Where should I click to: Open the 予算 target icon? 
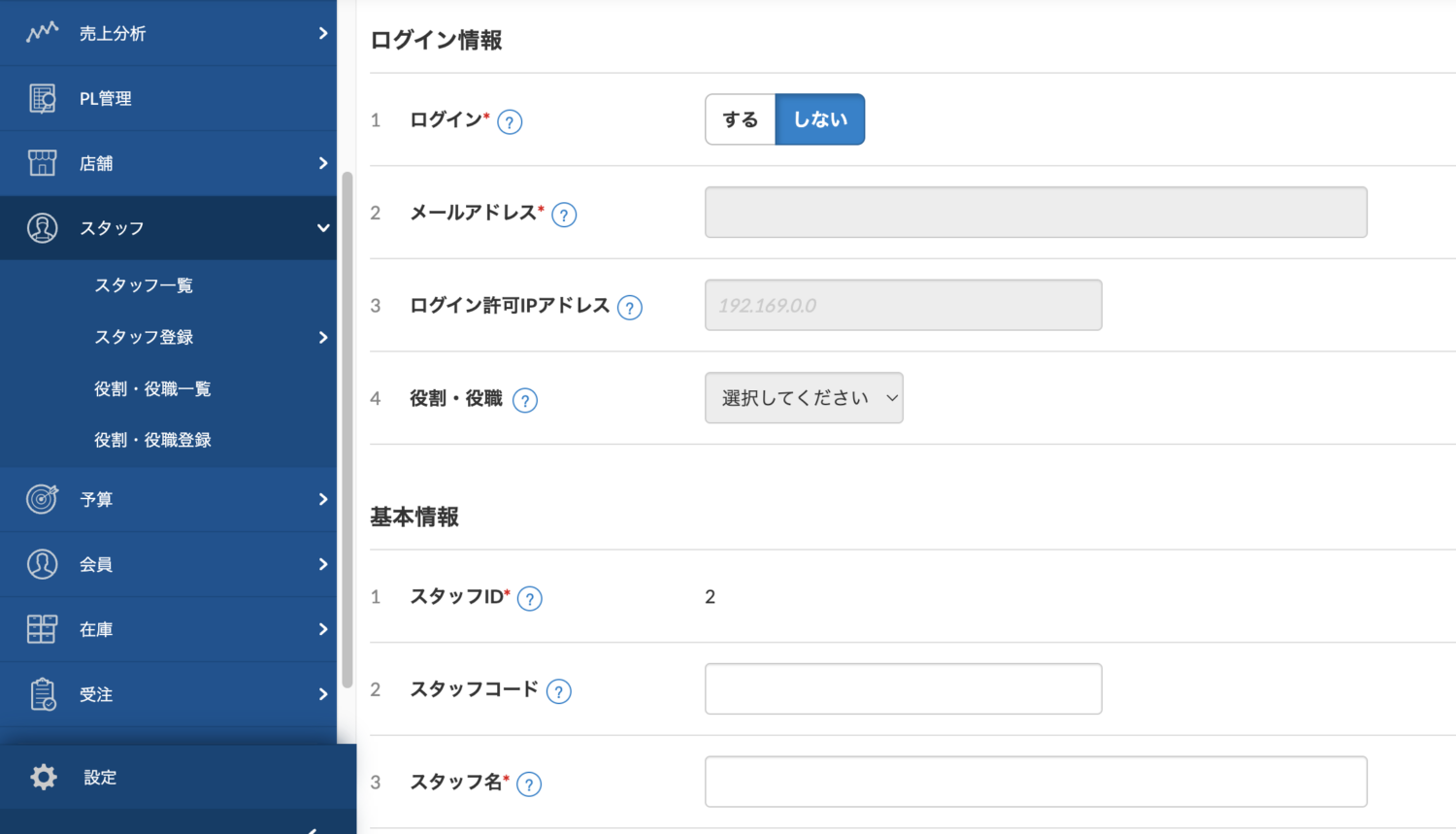(42, 499)
